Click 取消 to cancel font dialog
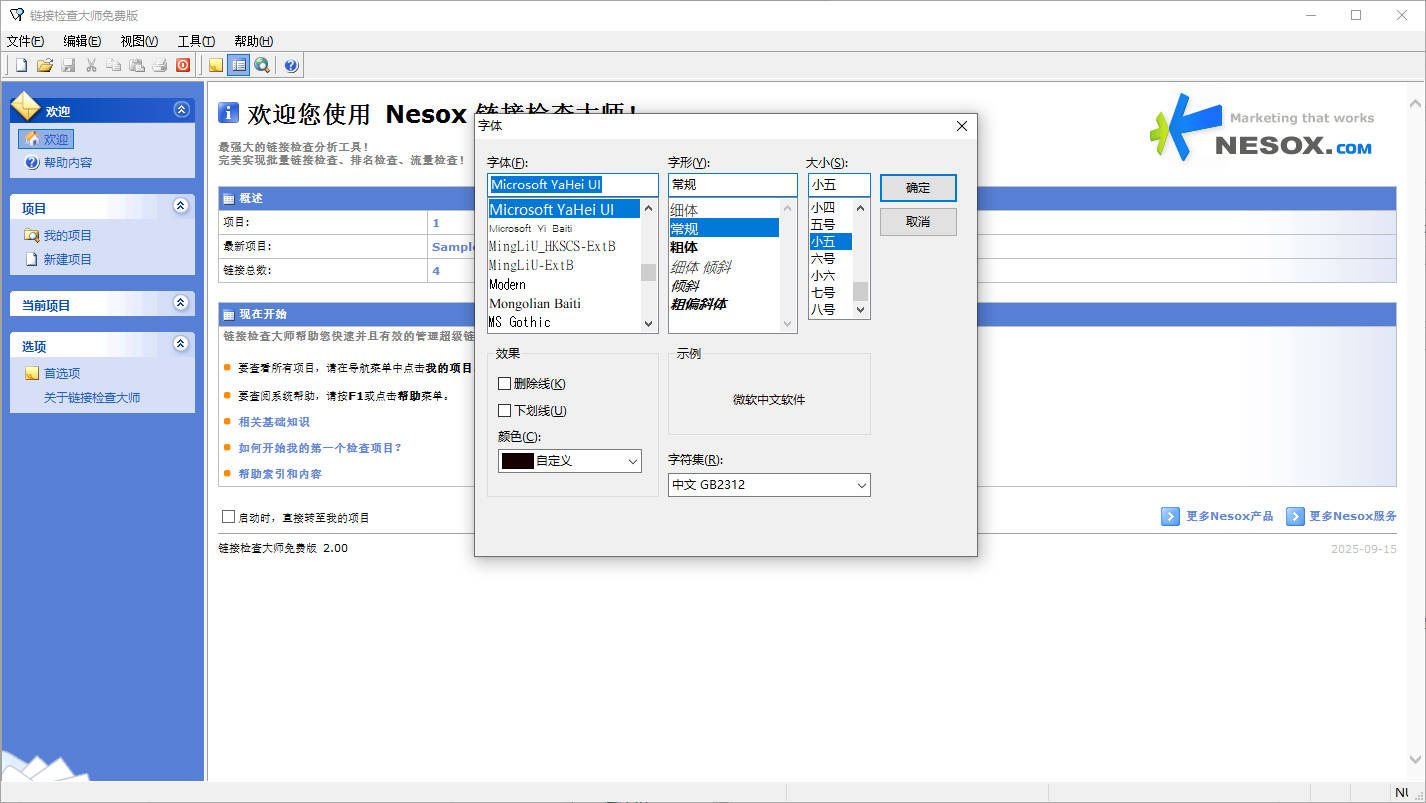The image size is (1426, 803). point(918,222)
